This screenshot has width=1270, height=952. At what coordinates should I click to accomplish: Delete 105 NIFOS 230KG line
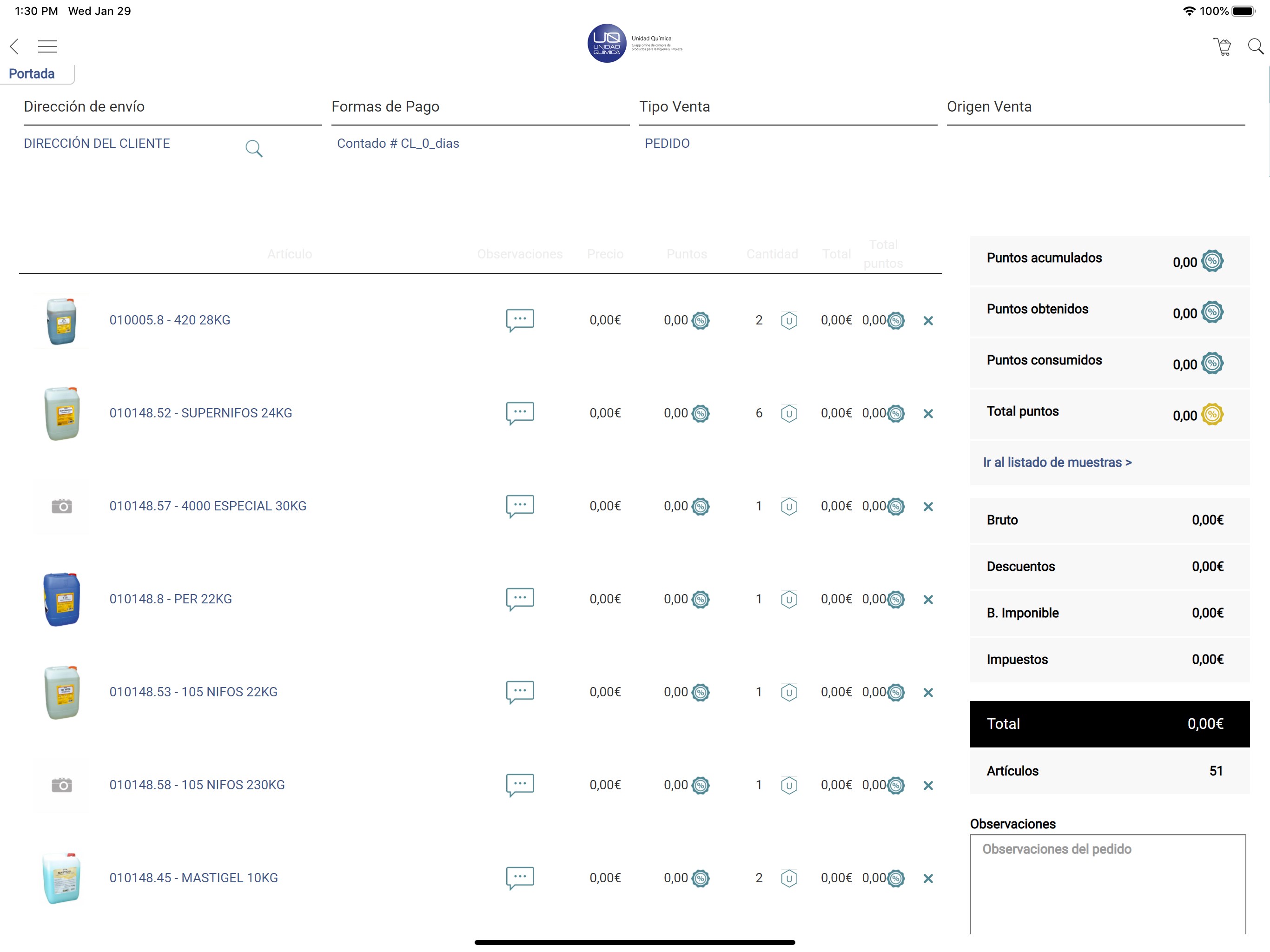click(x=928, y=786)
